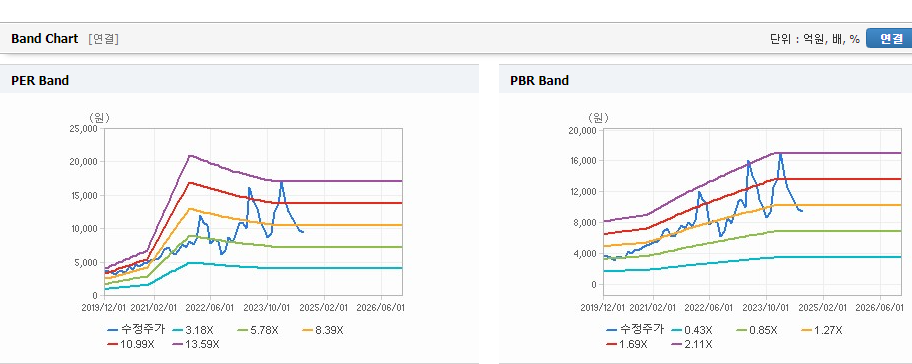Toggle 10.99X legend entry

pyautogui.click(x=131, y=344)
